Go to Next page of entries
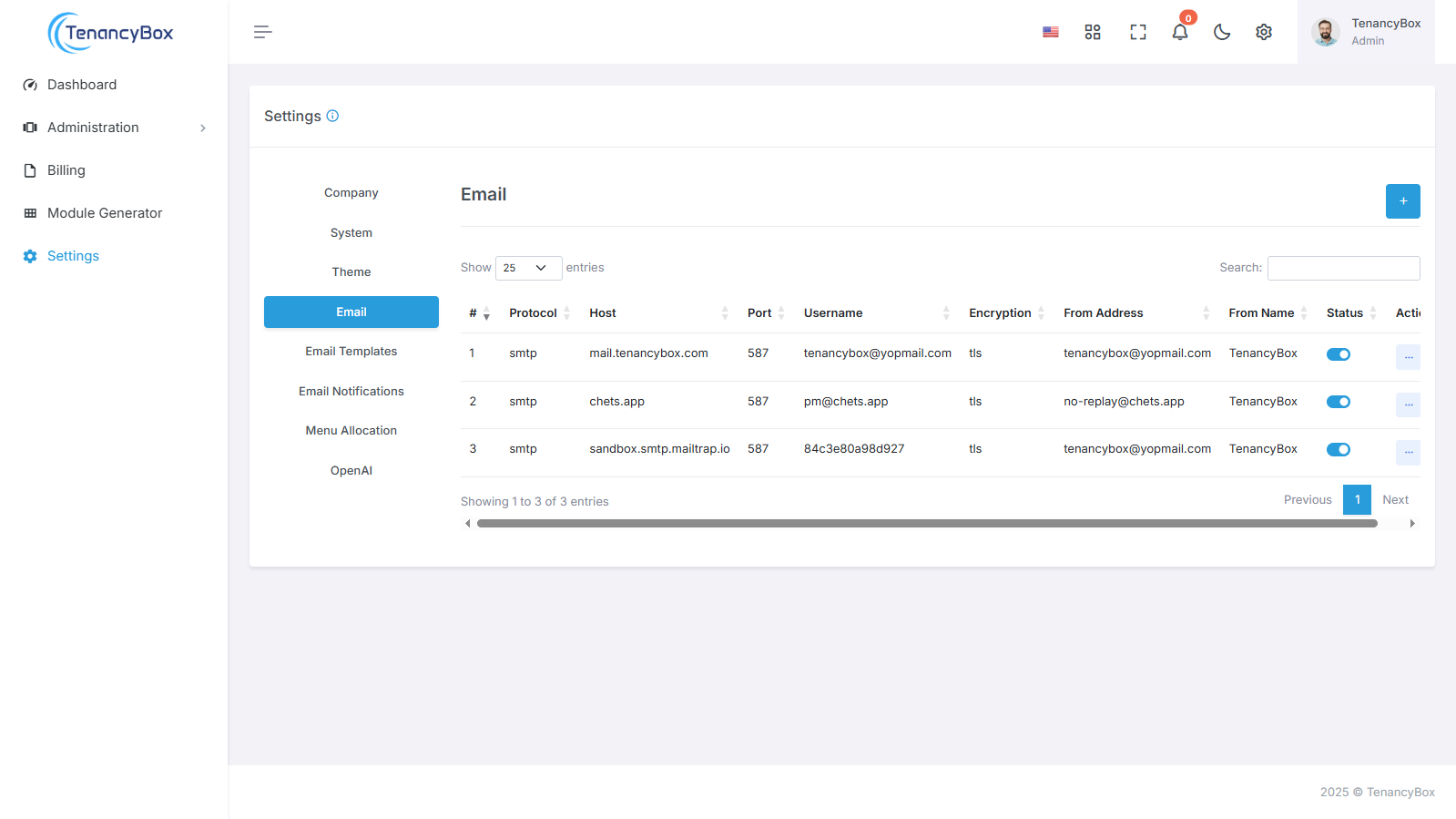Screen dimensions: 1456x819 coord(1394,500)
